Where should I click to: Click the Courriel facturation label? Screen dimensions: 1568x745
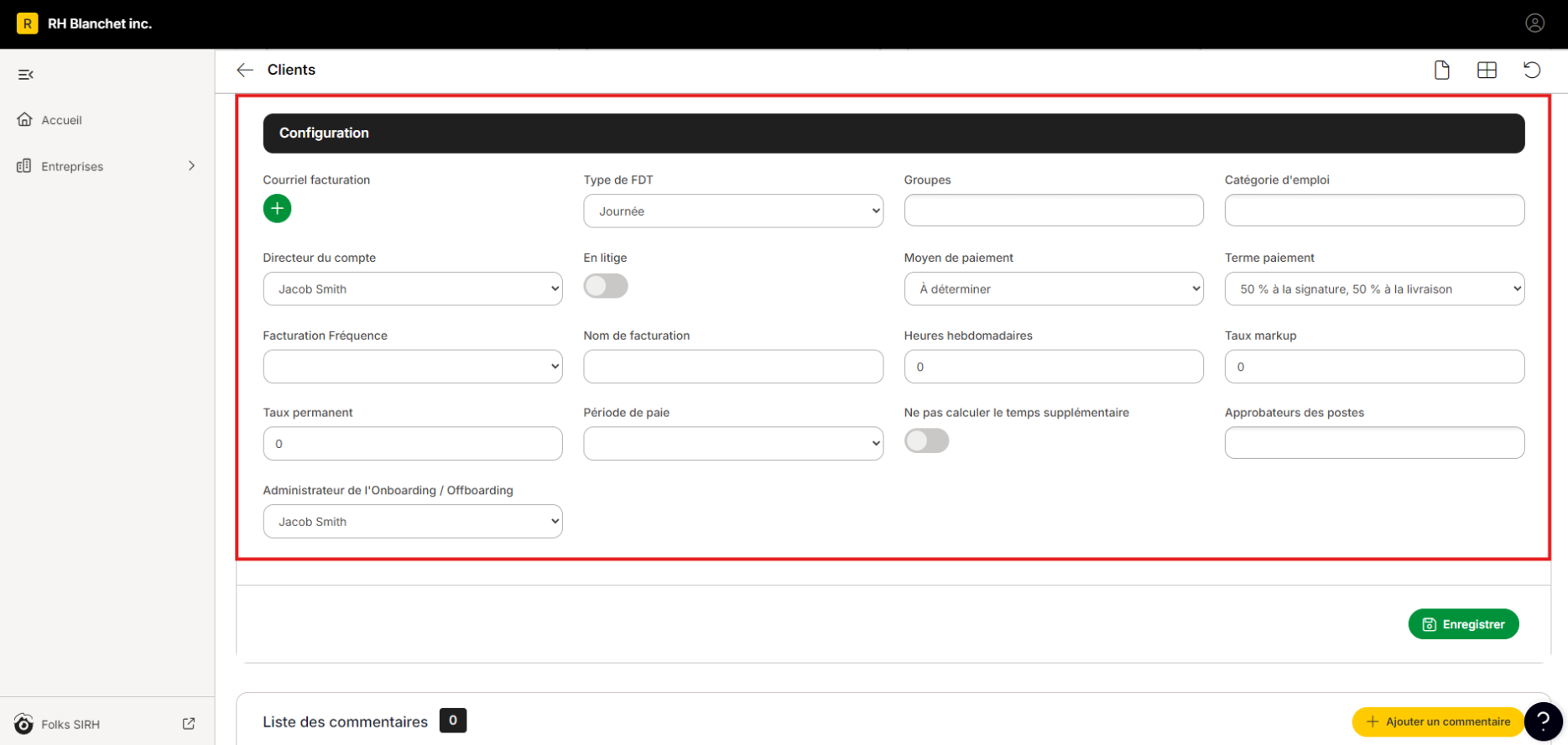316,180
